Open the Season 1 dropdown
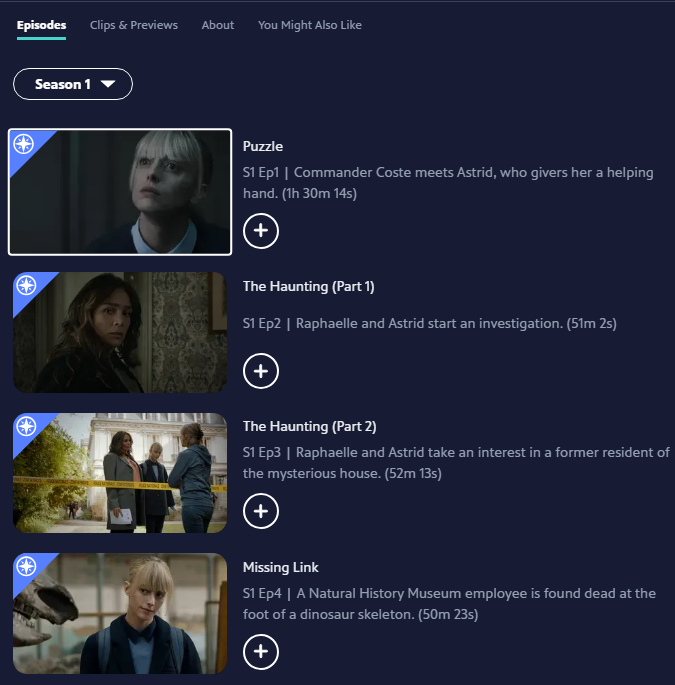The width and height of the screenshot is (675, 685). [73, 84]
